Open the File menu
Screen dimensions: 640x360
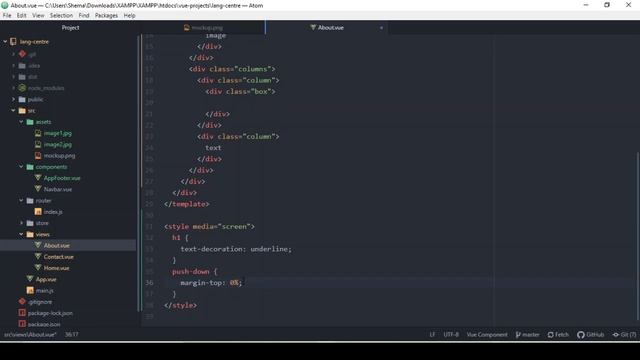pos(7,15)
